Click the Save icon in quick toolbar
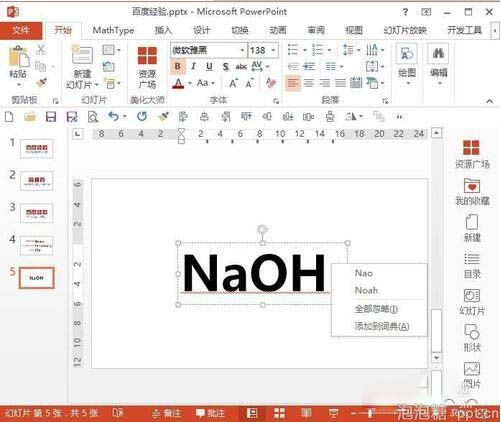 tap(51, 117)
